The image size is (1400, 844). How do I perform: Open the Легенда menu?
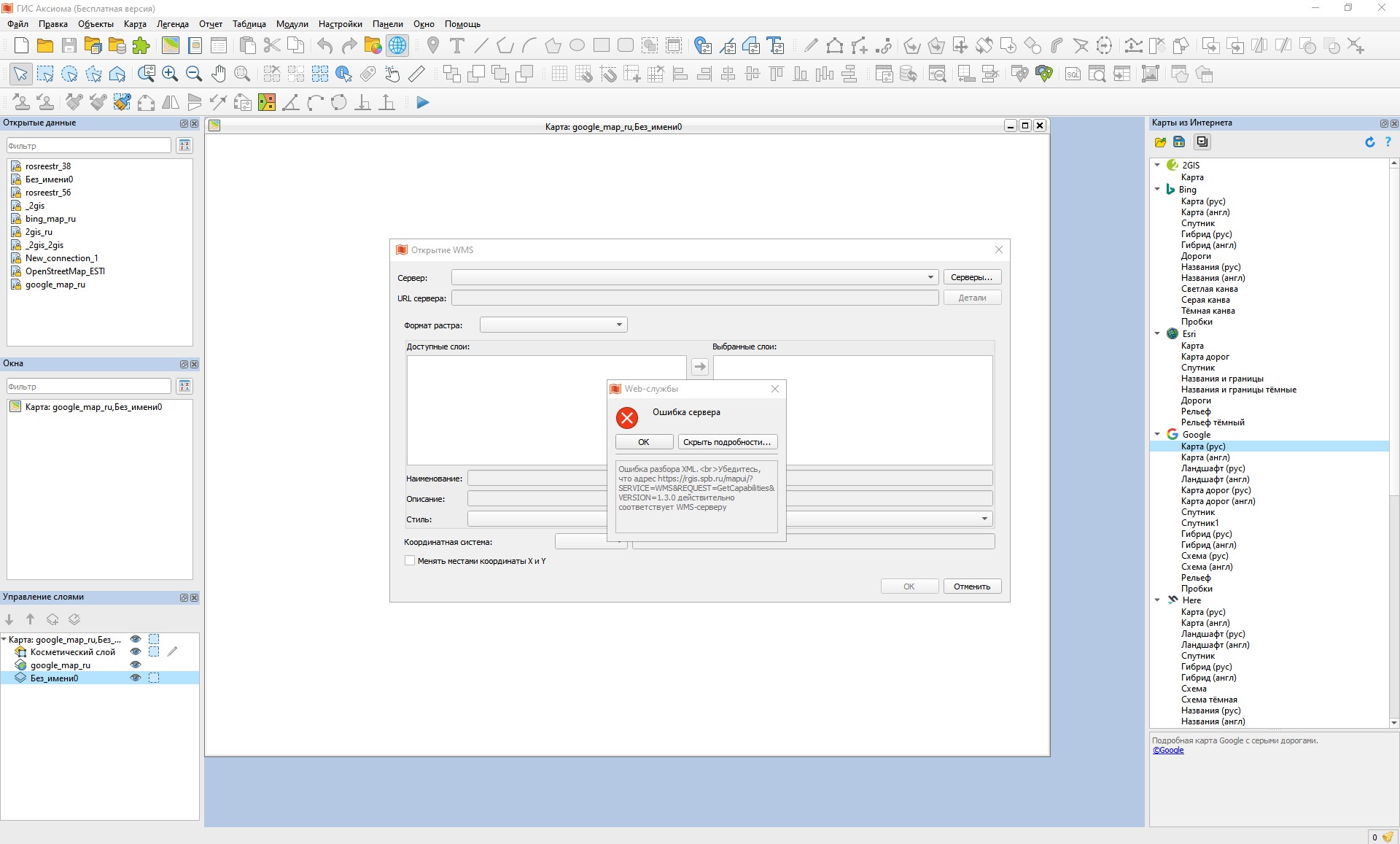pos(172,24)
